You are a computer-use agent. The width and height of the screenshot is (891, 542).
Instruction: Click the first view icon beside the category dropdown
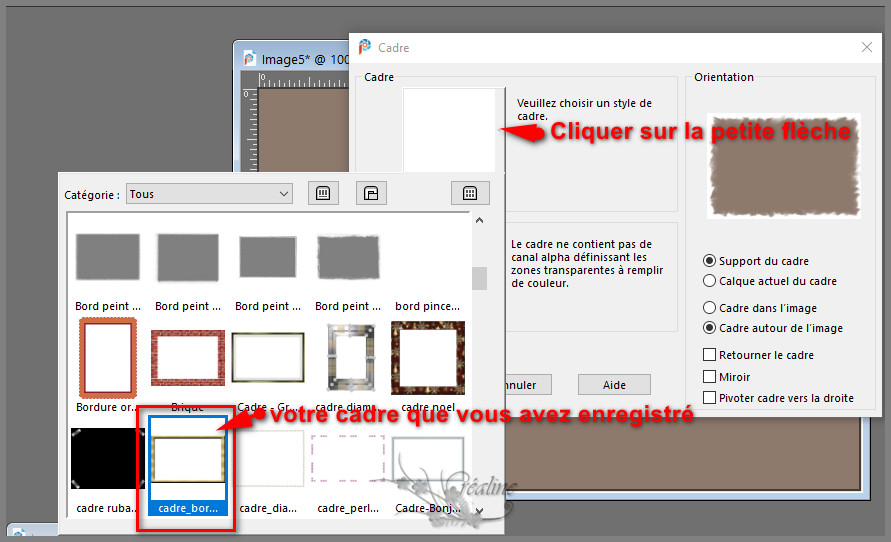click(323, 193)
